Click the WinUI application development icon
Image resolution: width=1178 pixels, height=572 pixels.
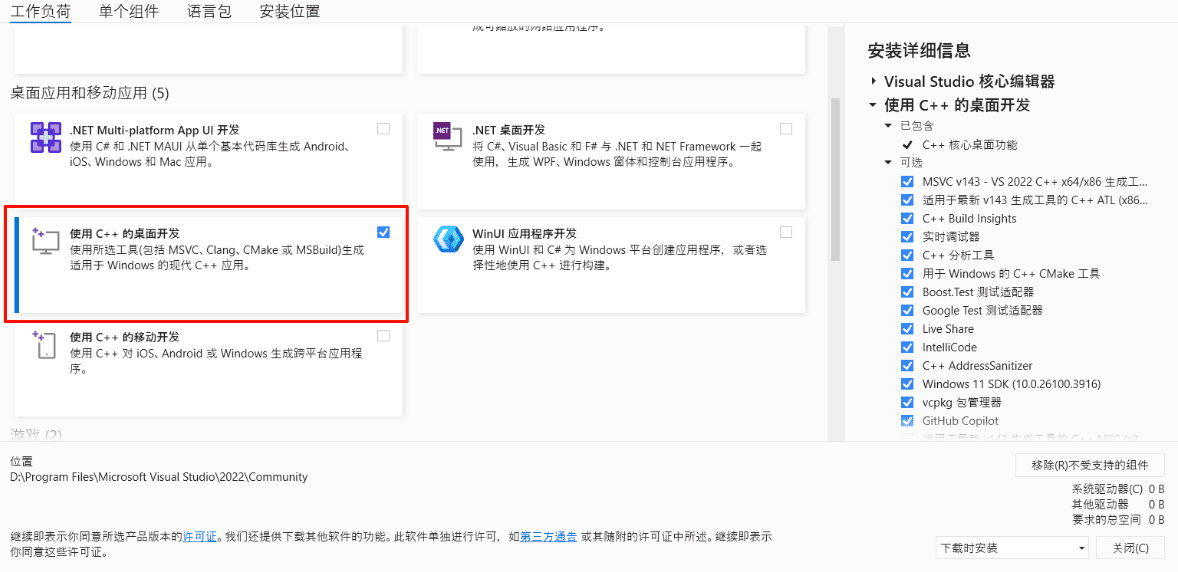pyautogui.click(x=449, y=241)
